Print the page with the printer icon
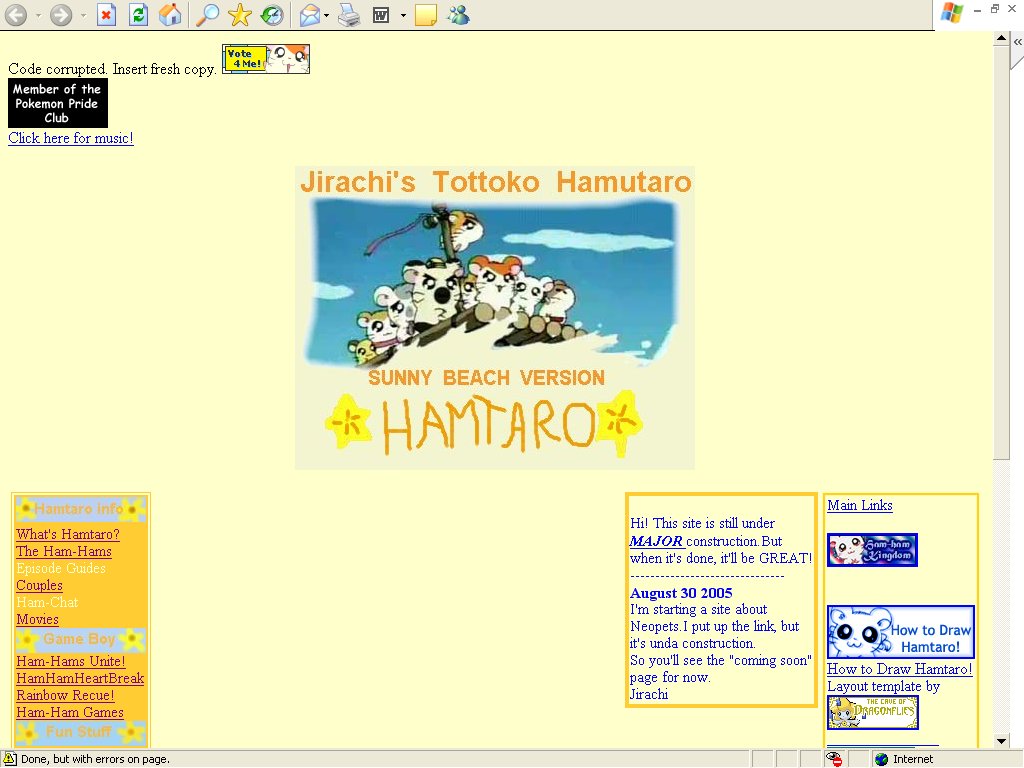This screenshot has height=768, width=1024. coord(349,14)
